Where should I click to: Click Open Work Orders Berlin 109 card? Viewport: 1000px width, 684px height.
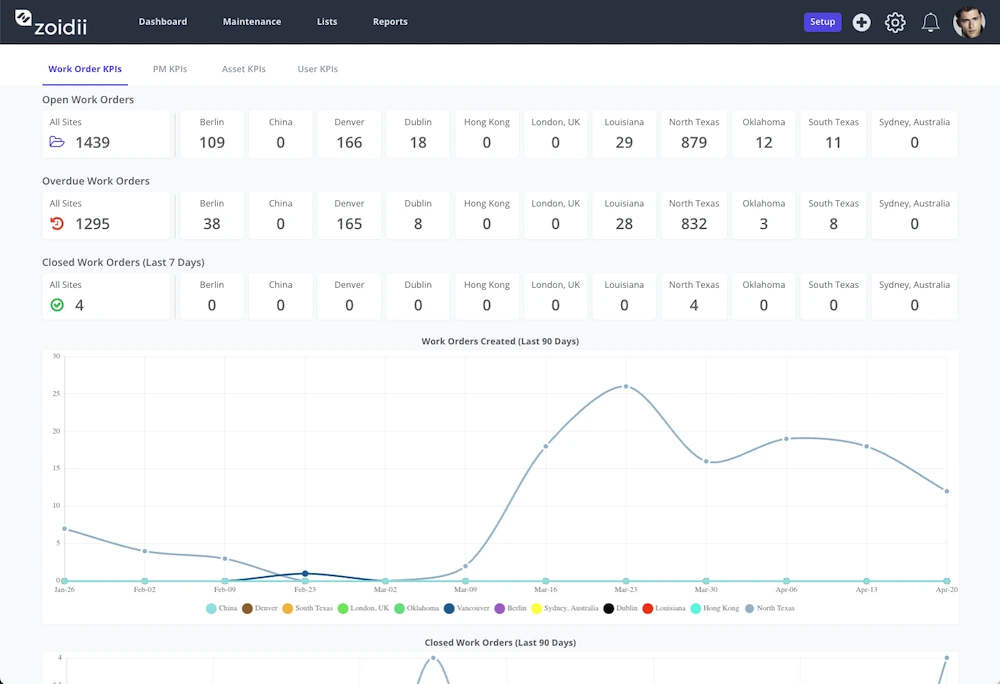pyautogui.click(x=212, y=134)
